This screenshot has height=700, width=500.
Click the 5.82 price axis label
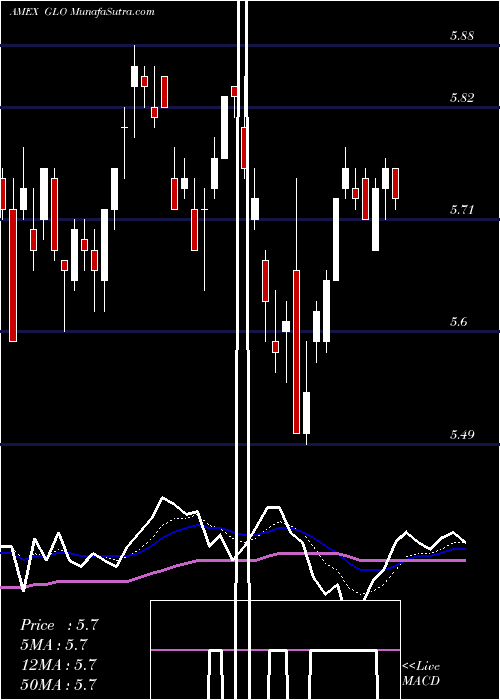pyautogui.click(x=462, y=97)
